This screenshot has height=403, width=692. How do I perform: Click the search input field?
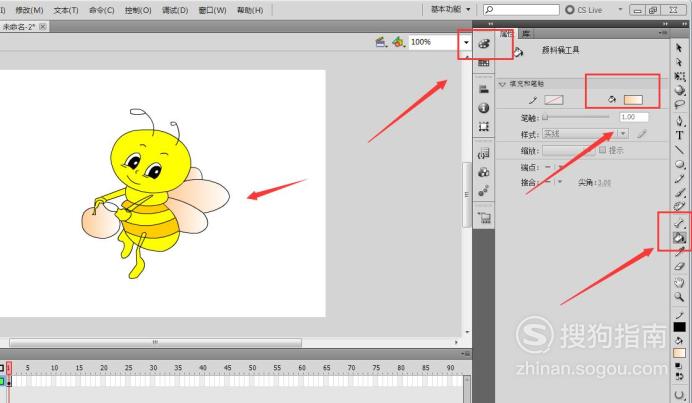pyautogui.click(x=521, y=9)
